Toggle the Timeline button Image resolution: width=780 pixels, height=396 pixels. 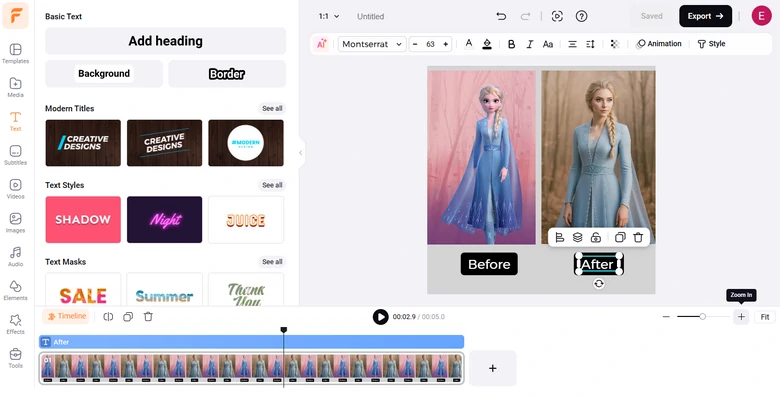click(x=66, y=316)
